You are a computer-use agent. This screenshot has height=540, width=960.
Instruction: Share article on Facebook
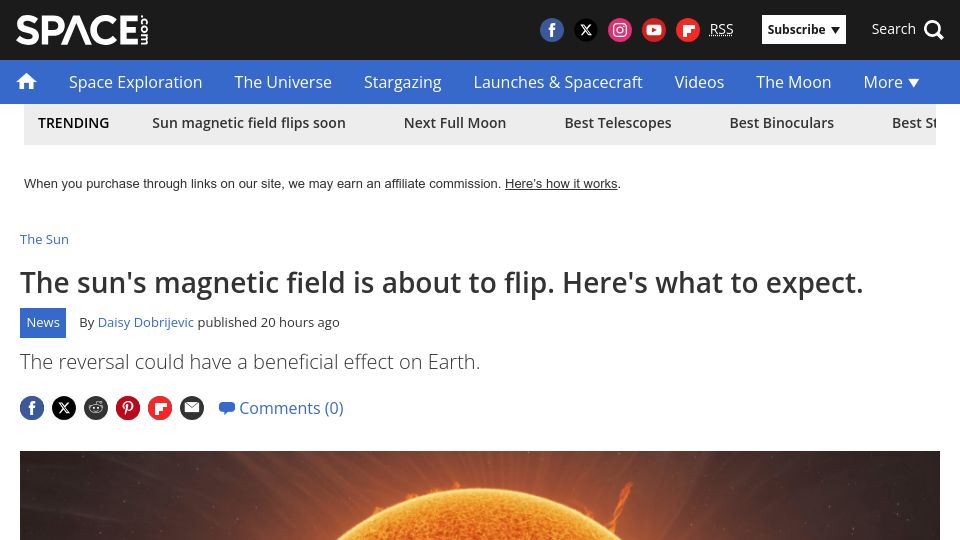pyautogui.click(x=32, y=408)
